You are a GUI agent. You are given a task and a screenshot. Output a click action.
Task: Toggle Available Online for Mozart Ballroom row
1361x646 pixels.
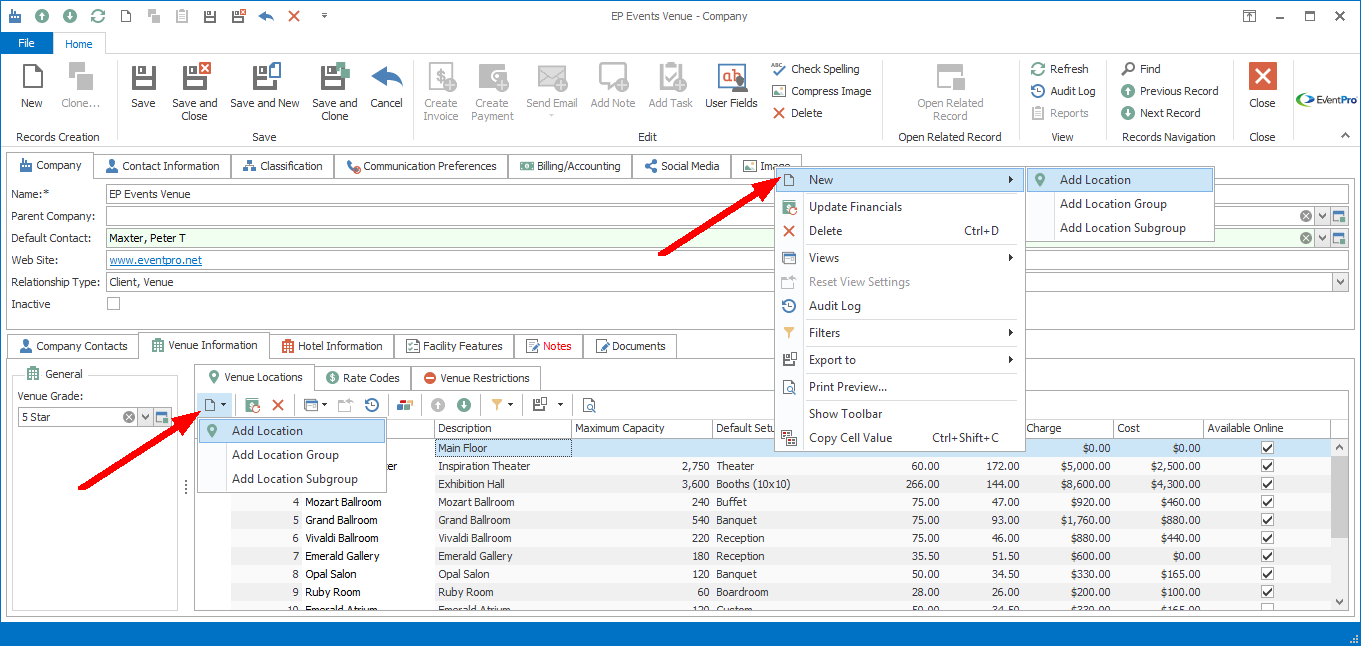click(x=1267, y=502)
